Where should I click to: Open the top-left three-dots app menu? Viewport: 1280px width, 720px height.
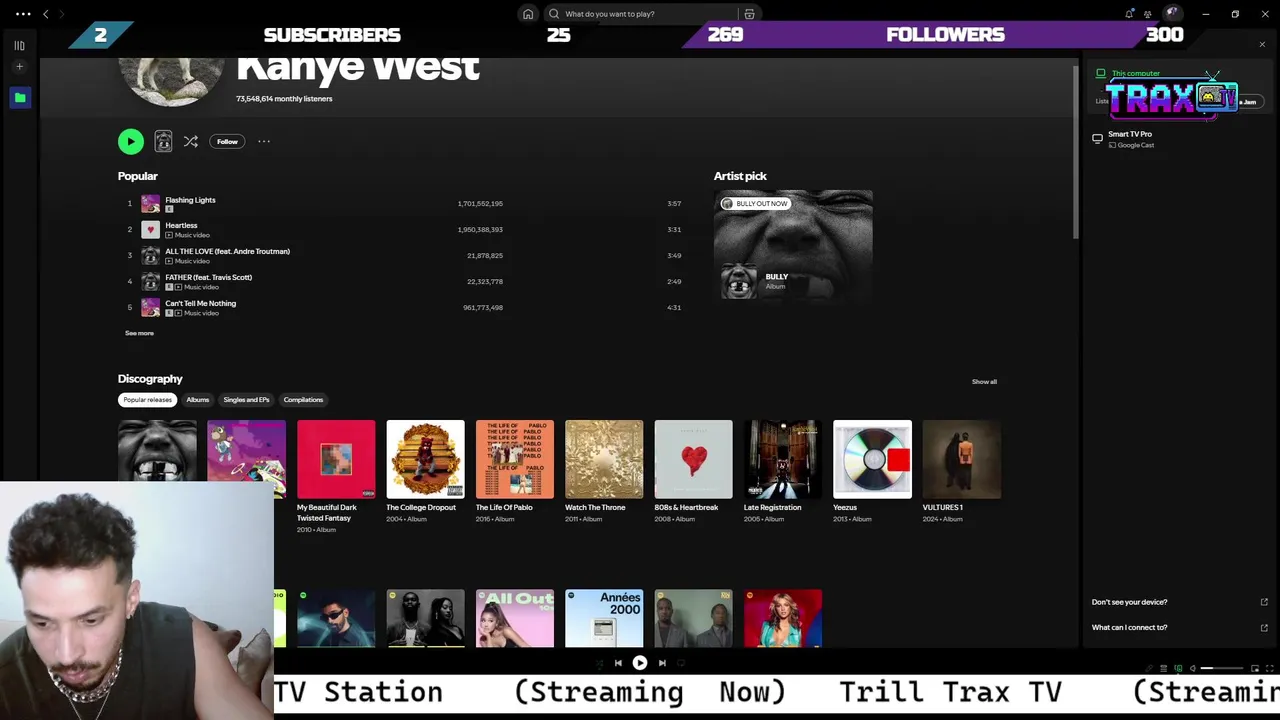(22, 14)
